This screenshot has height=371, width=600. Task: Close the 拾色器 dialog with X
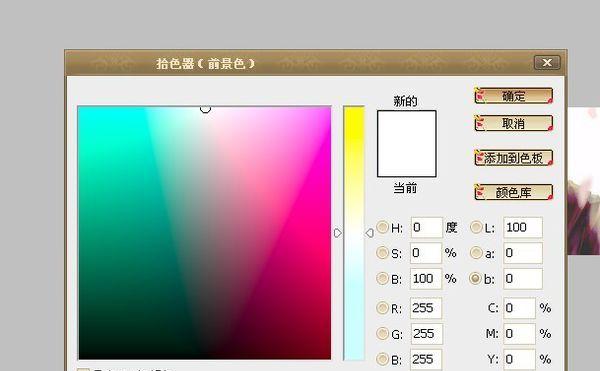click(x=547, y=62)
